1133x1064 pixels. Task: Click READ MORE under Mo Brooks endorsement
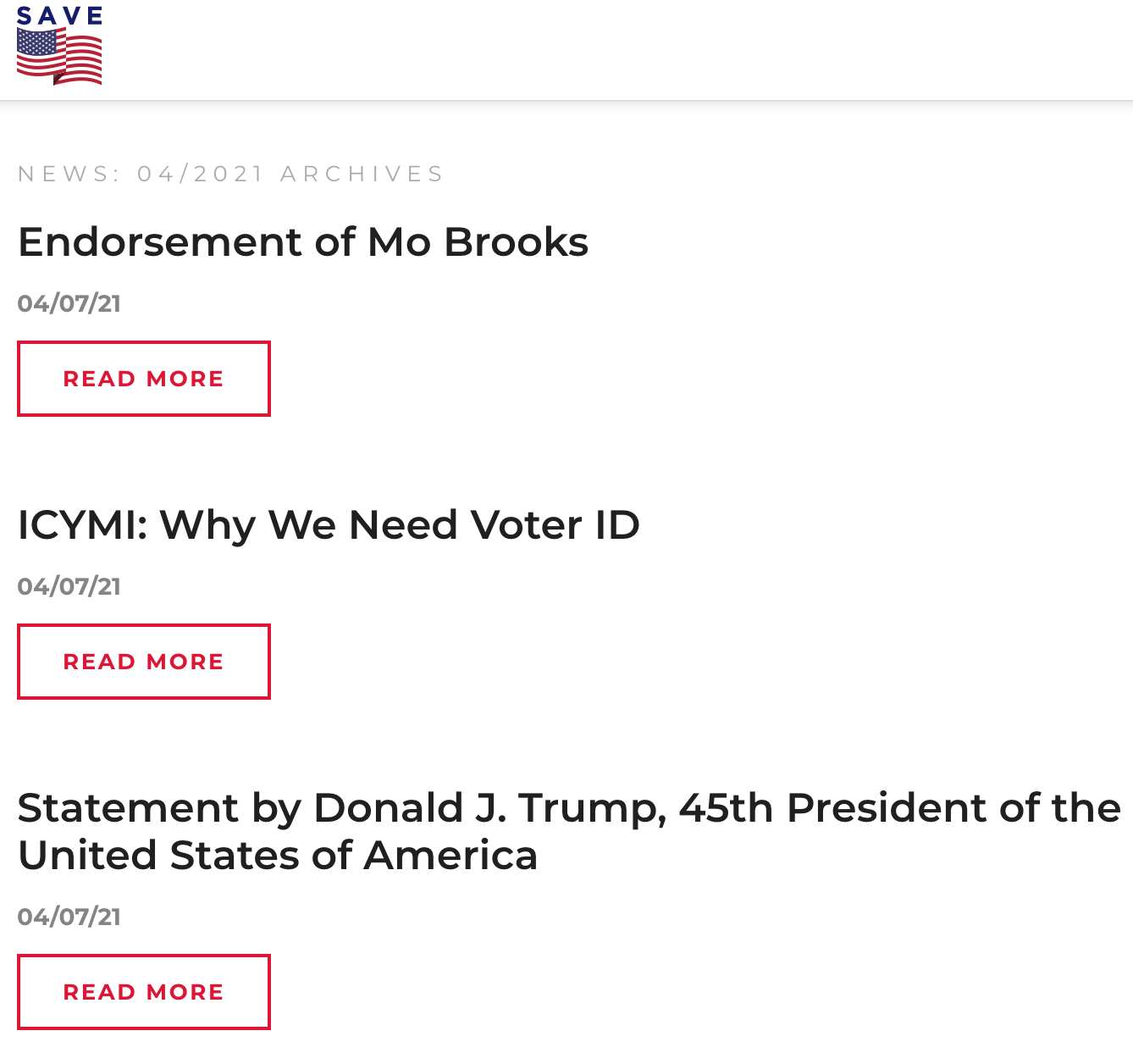click(x=144, y=379)
